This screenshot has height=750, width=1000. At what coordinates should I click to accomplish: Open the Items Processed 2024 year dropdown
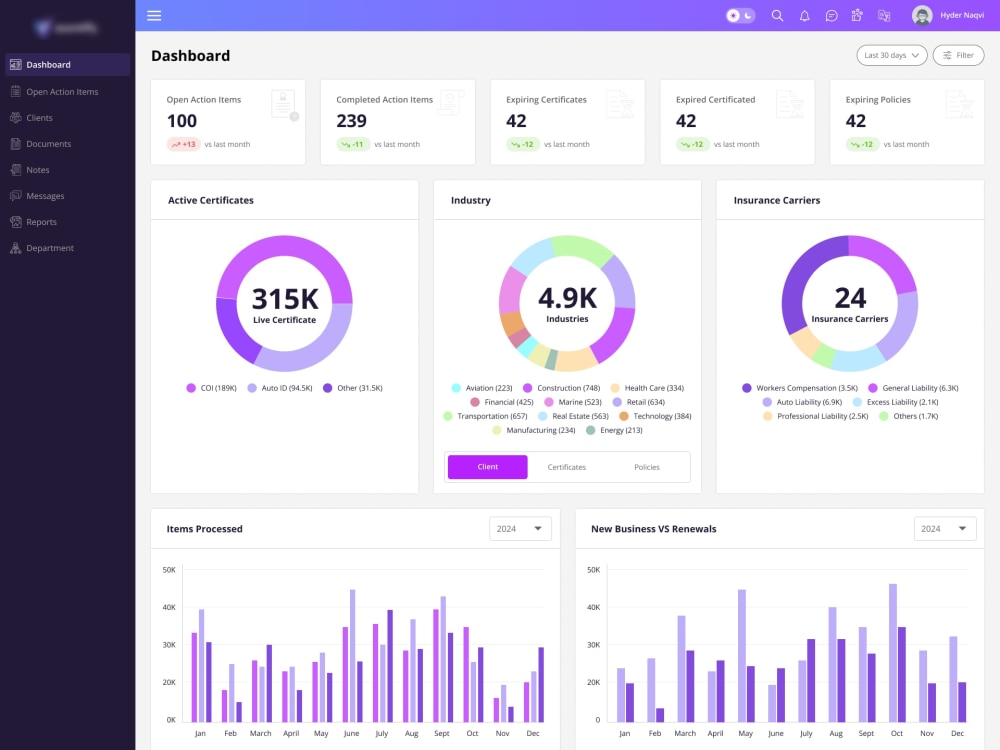(520, 529)
